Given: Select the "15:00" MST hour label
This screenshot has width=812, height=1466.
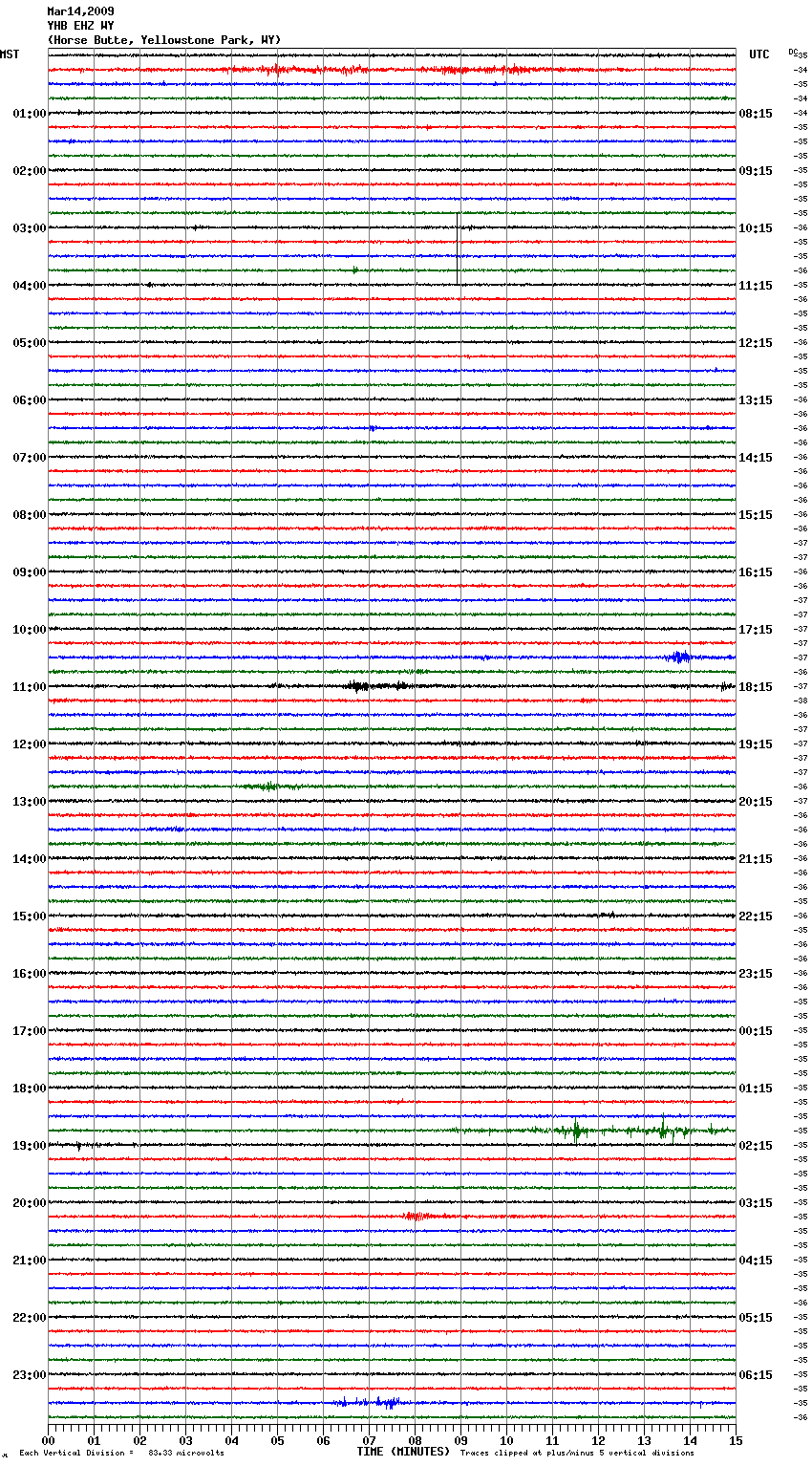Looking at the screenshot, I should 30,916.
